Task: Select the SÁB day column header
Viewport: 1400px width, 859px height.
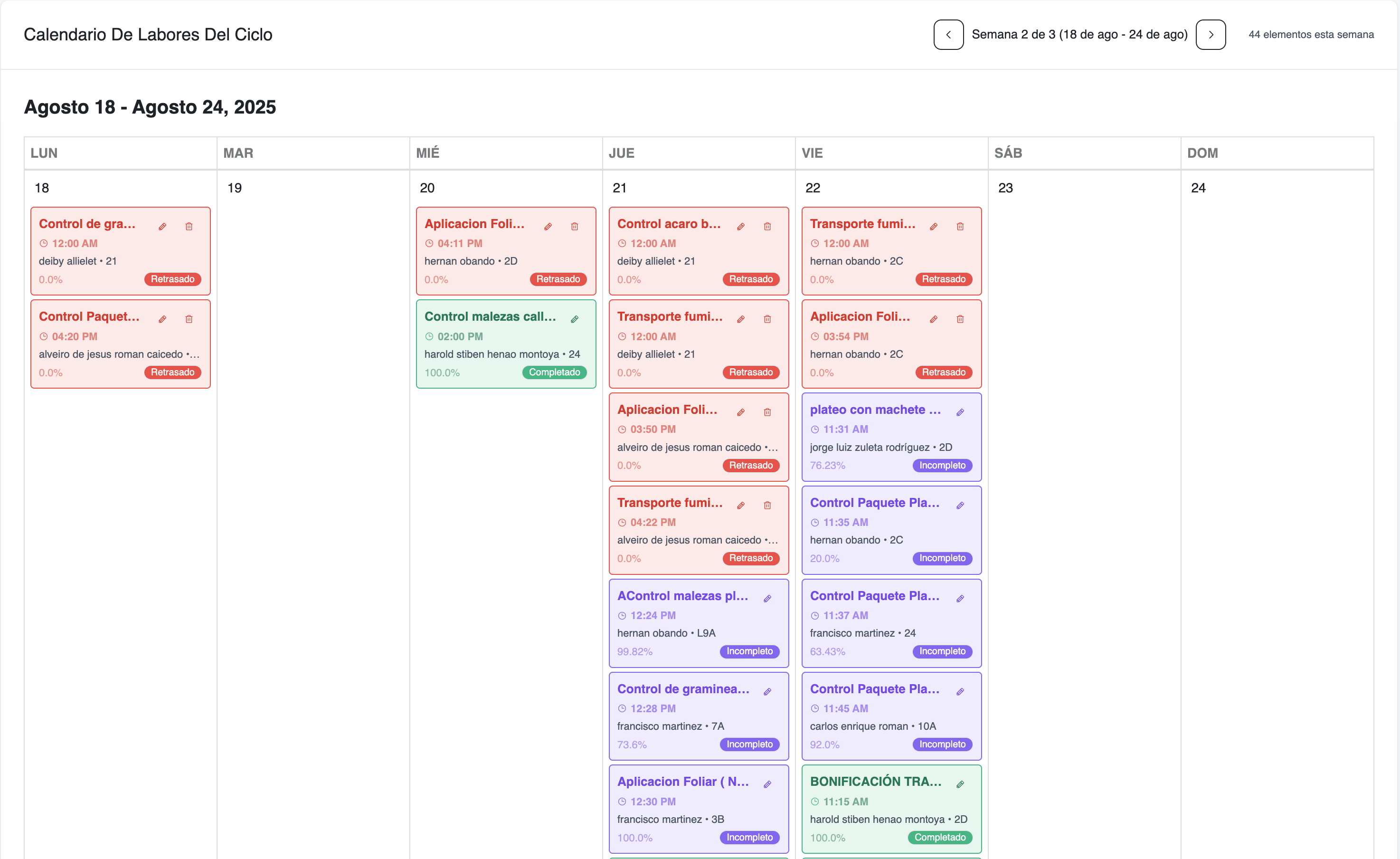Action: tap(1008, 153)
